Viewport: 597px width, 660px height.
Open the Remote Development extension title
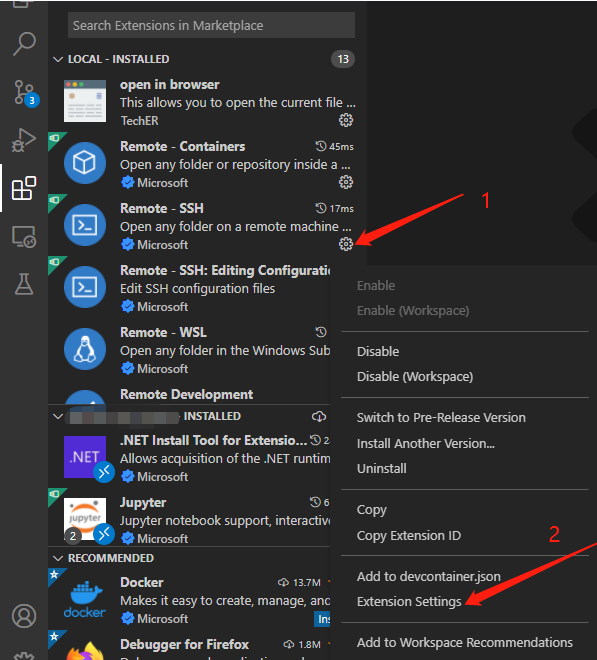(187, 394)
